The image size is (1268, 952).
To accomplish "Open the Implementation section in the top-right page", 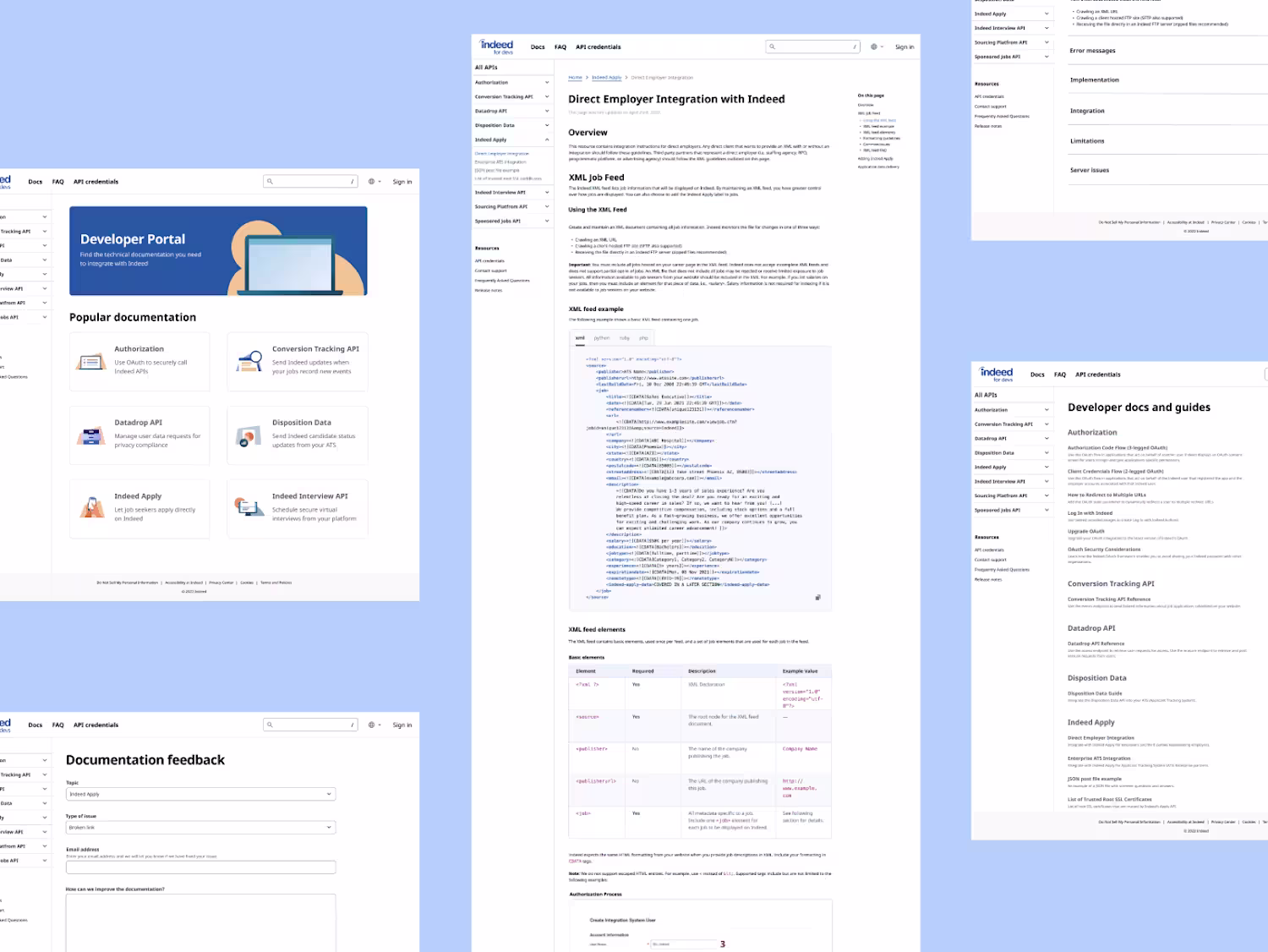I will coord(1095,80).
